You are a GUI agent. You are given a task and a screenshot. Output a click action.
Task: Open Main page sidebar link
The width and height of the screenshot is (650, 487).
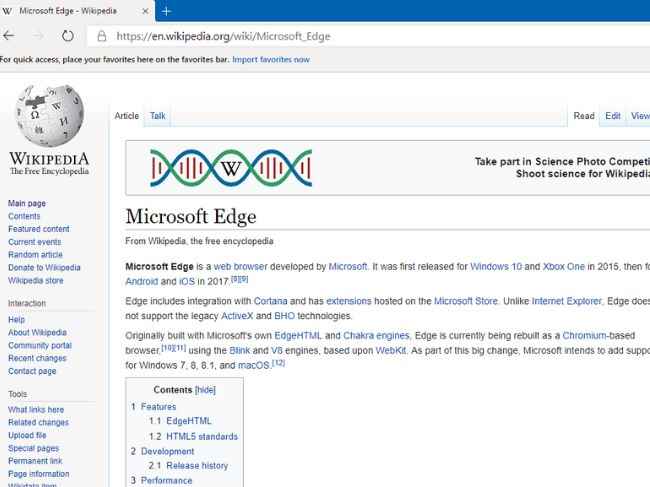click(x=27, y=203)
